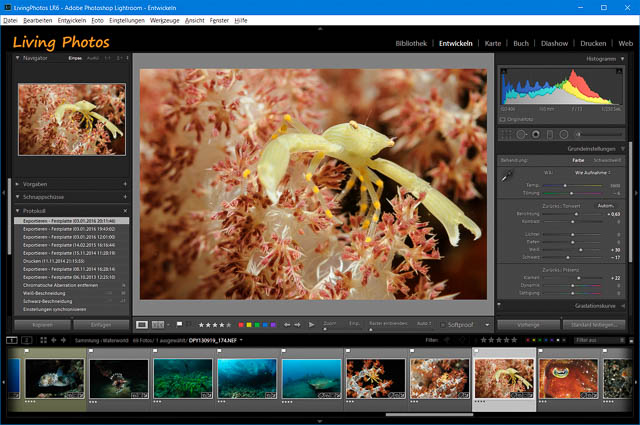
Task: Click the Einfügen button
Action: click(101, 325)
